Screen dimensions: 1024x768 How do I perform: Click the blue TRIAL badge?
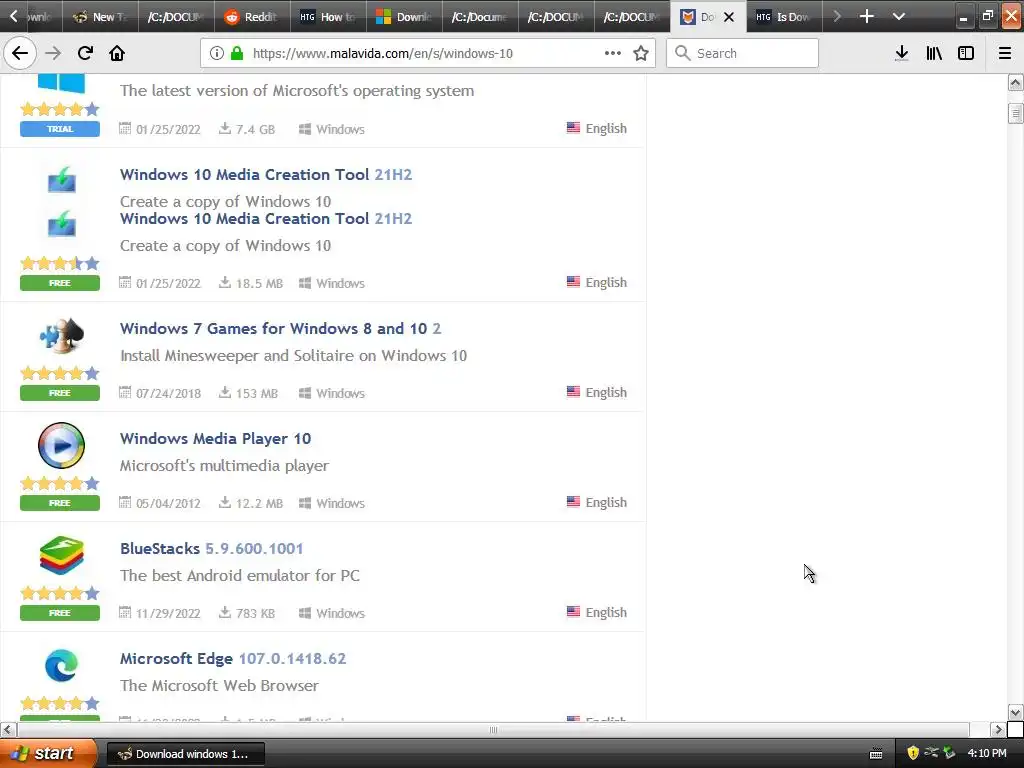[x=60, y=129]
